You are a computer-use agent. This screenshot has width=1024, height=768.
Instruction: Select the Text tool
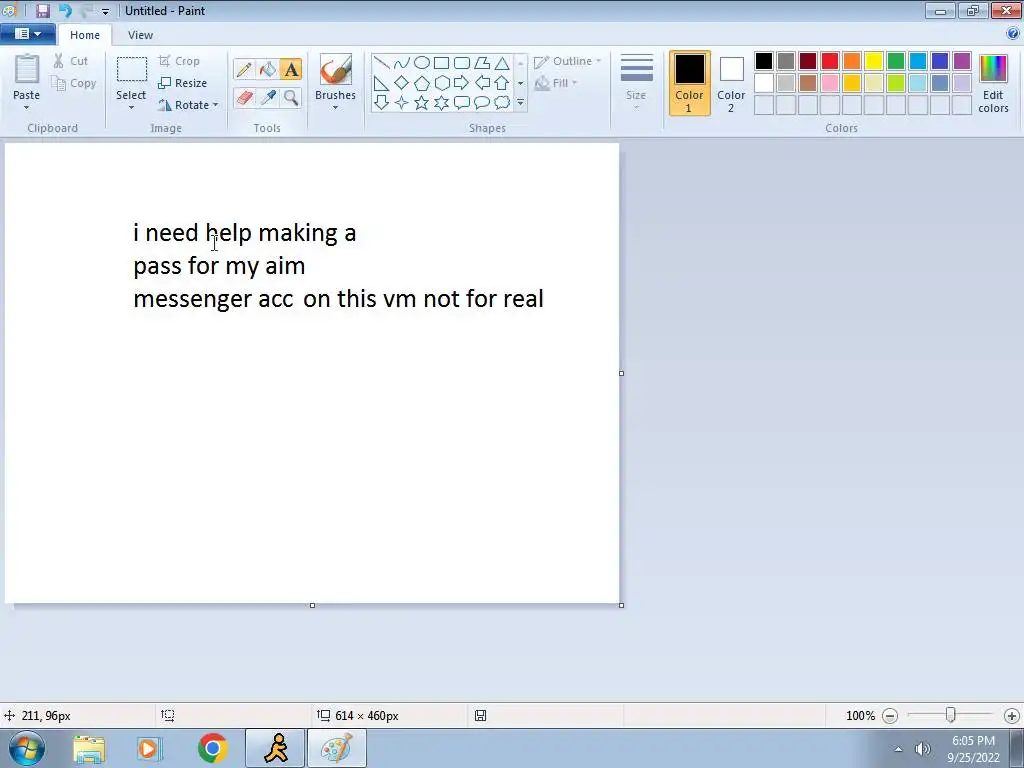291,69
